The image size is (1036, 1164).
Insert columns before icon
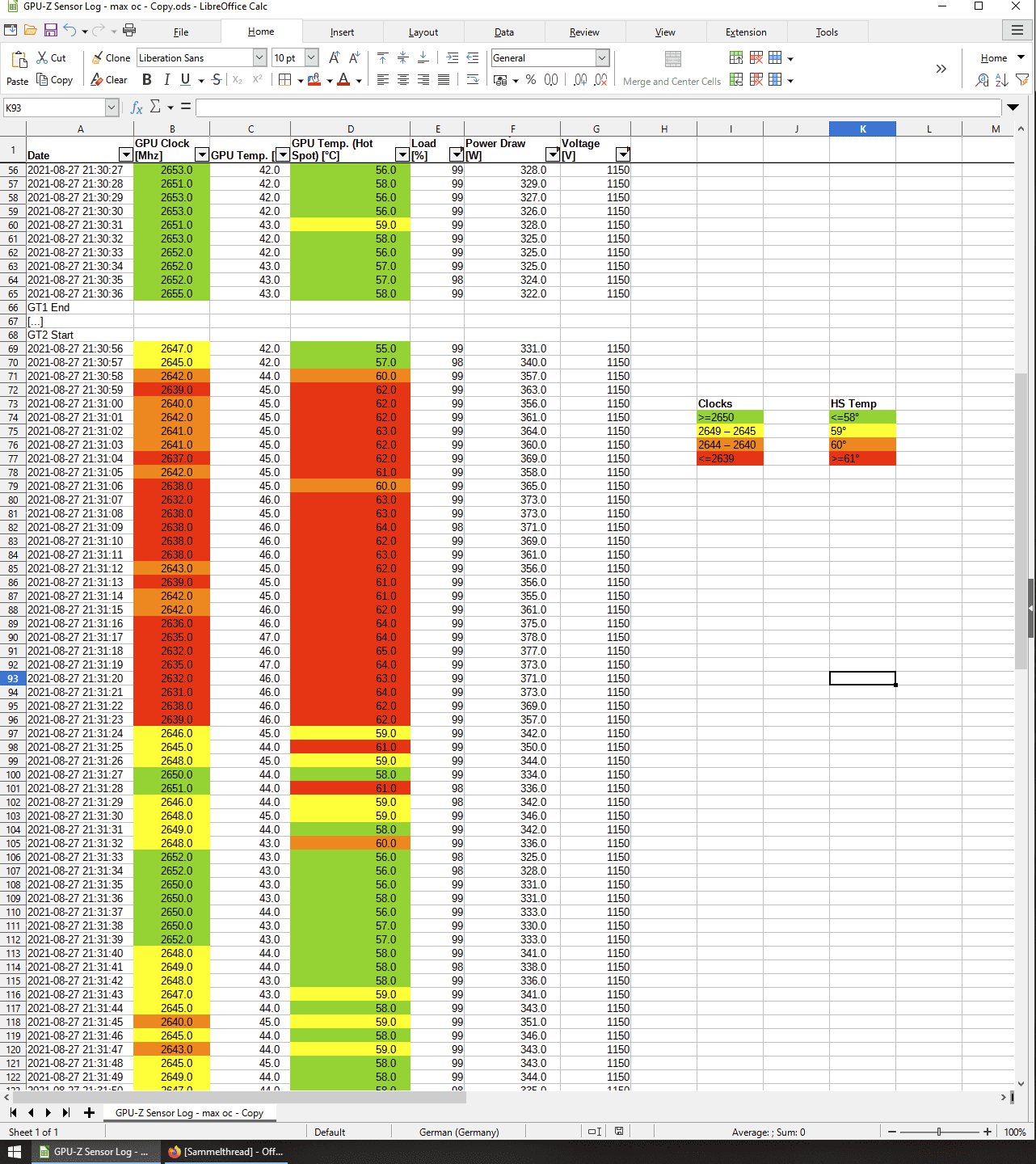click(736, 80)
